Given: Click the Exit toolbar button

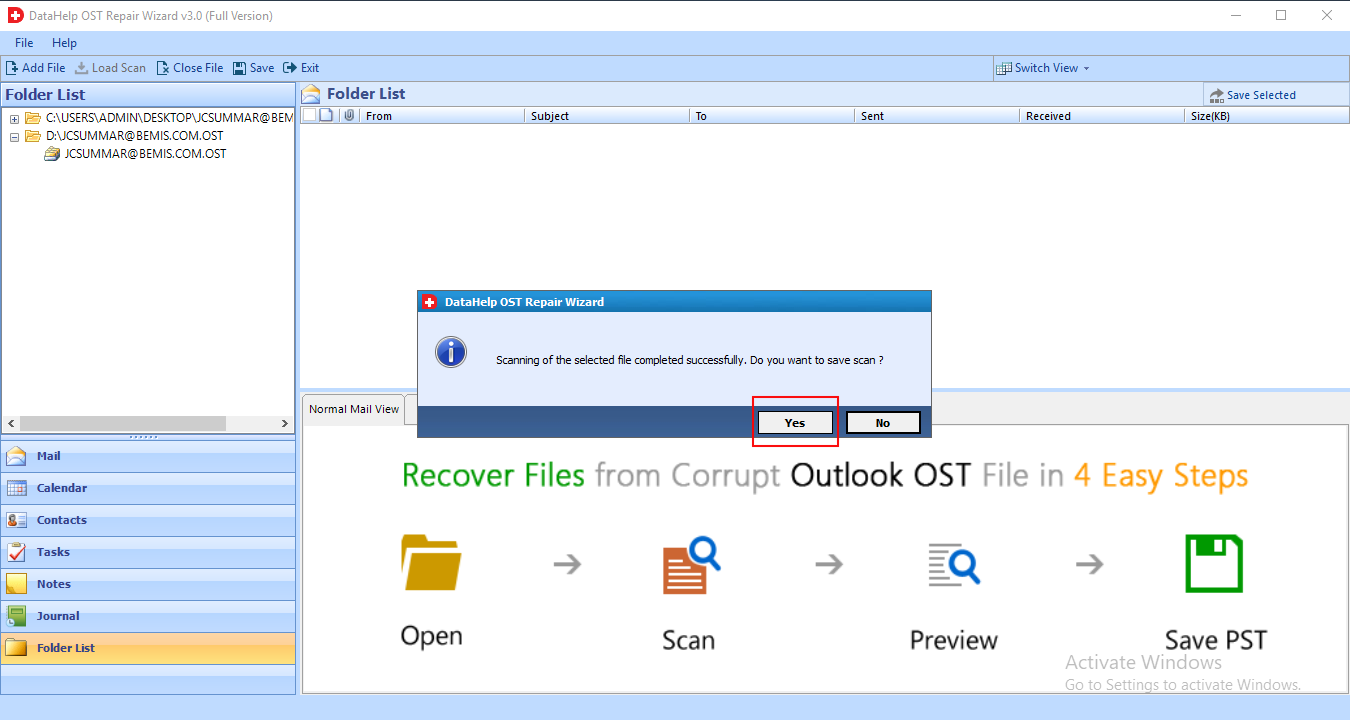Looking at the screenshot, I should point(301,68).
